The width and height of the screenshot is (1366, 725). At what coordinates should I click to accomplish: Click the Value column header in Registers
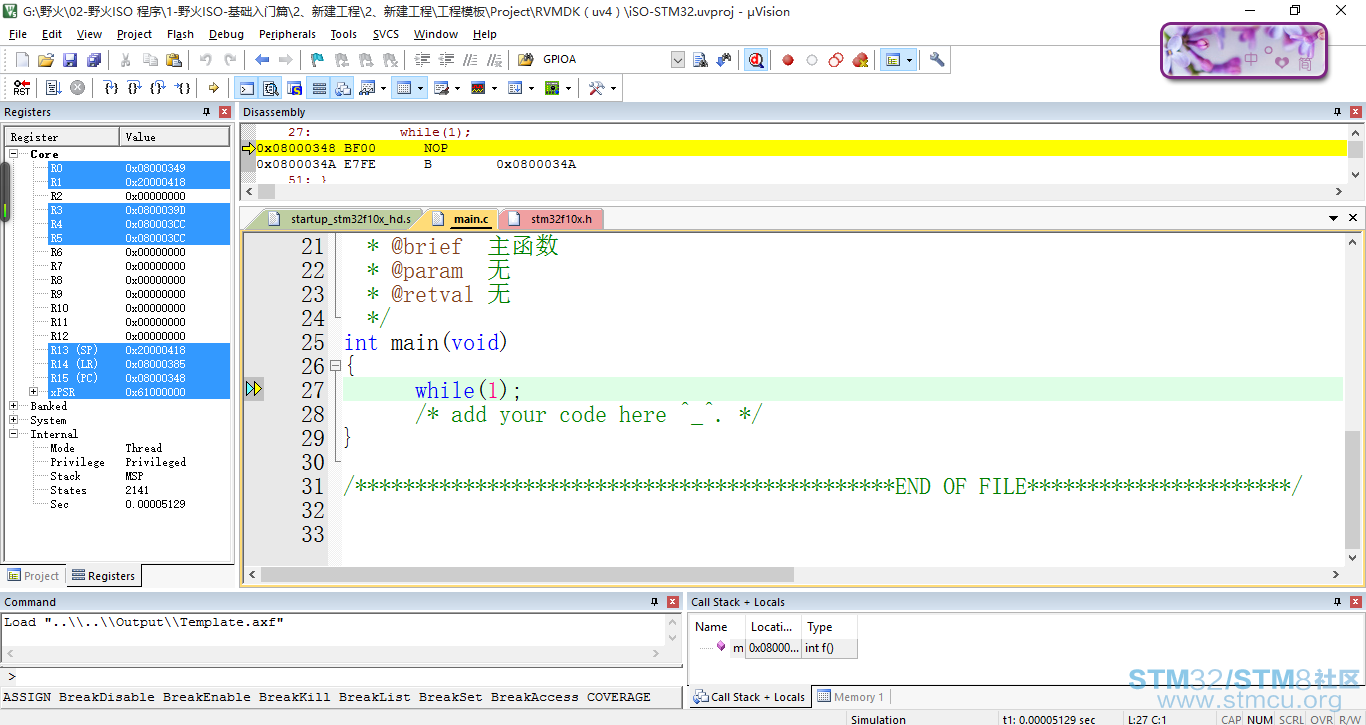pos(175,137)
